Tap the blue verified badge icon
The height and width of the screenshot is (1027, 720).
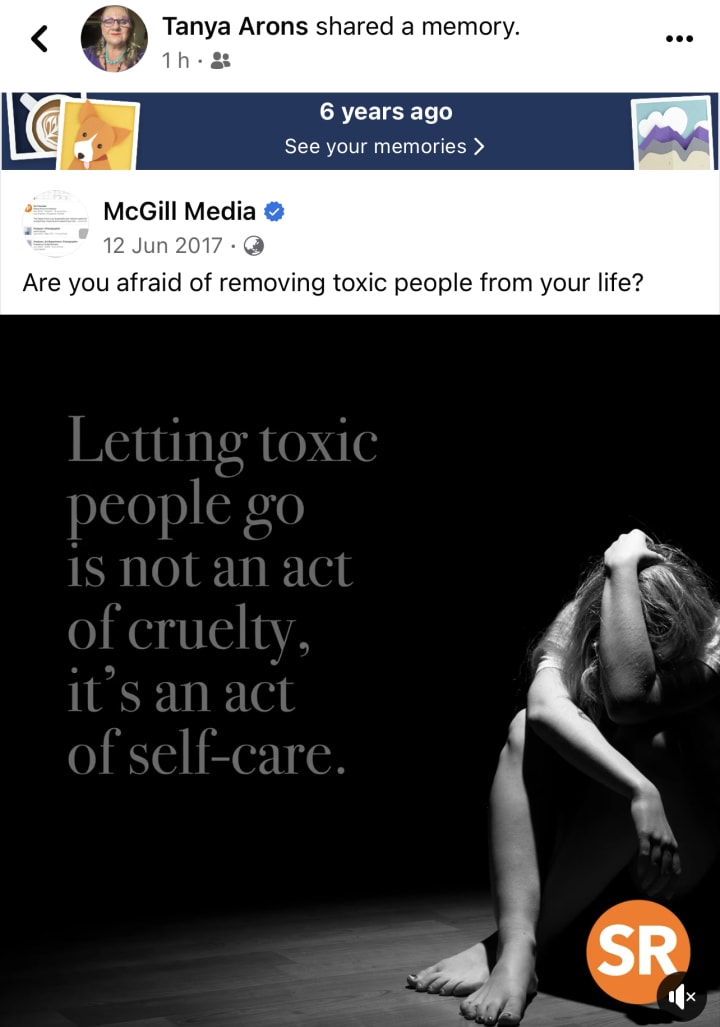point(274,212)
